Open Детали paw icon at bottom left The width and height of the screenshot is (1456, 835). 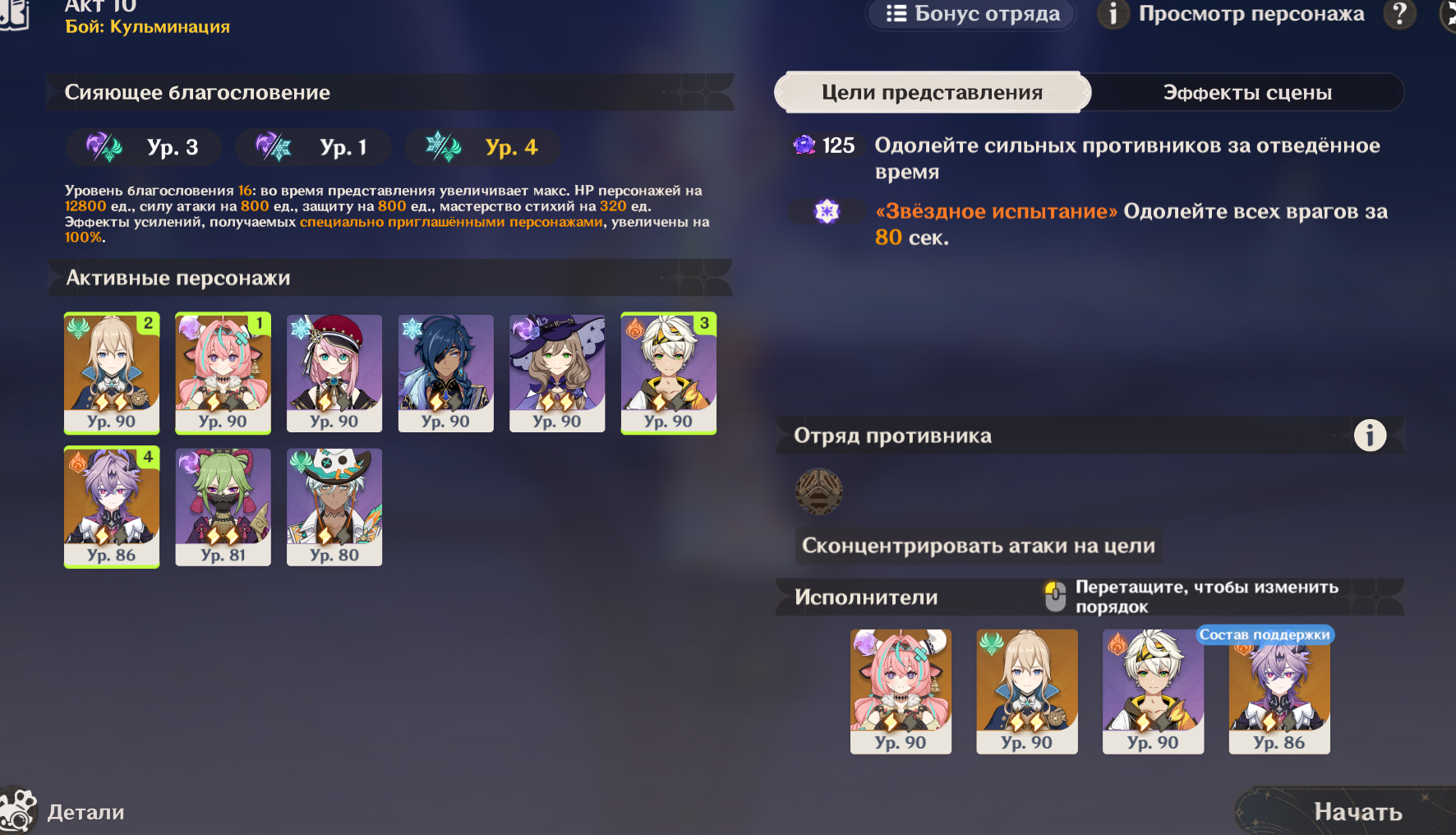click(18, 811)
